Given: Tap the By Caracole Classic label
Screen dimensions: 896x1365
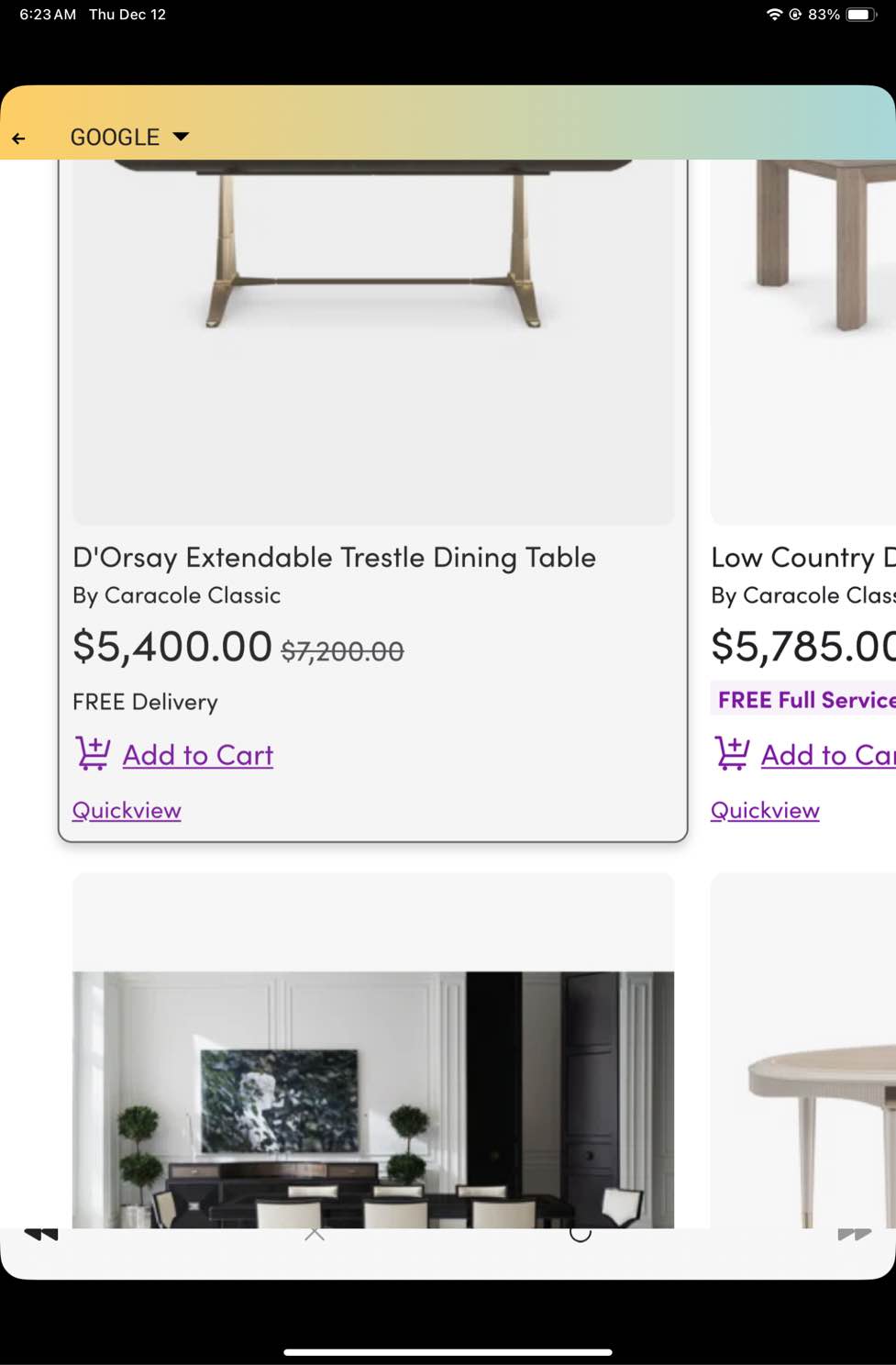Looking at the screenshot, I should point(176,594).
